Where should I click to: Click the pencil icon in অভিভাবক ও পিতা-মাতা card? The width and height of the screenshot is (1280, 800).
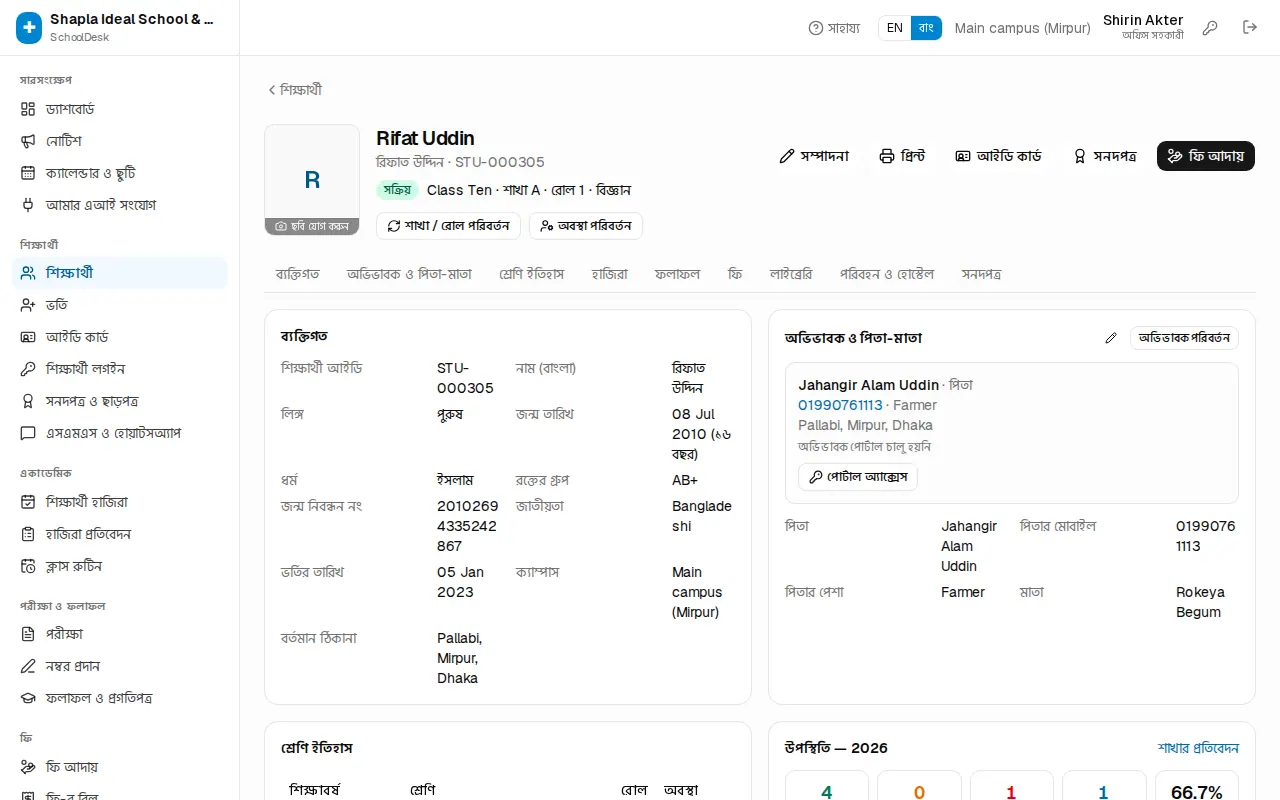[x=1111, y=338]
